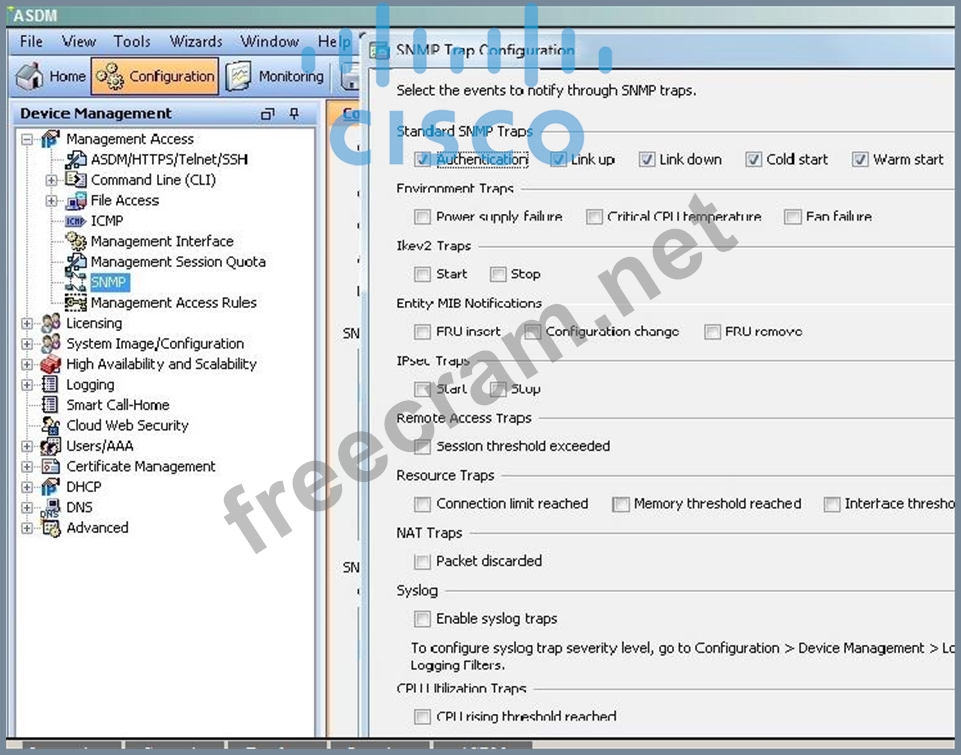This screenshot has height=755, width=961.
Task: Click the Management Access Rules icon
Action: (76, 303)
